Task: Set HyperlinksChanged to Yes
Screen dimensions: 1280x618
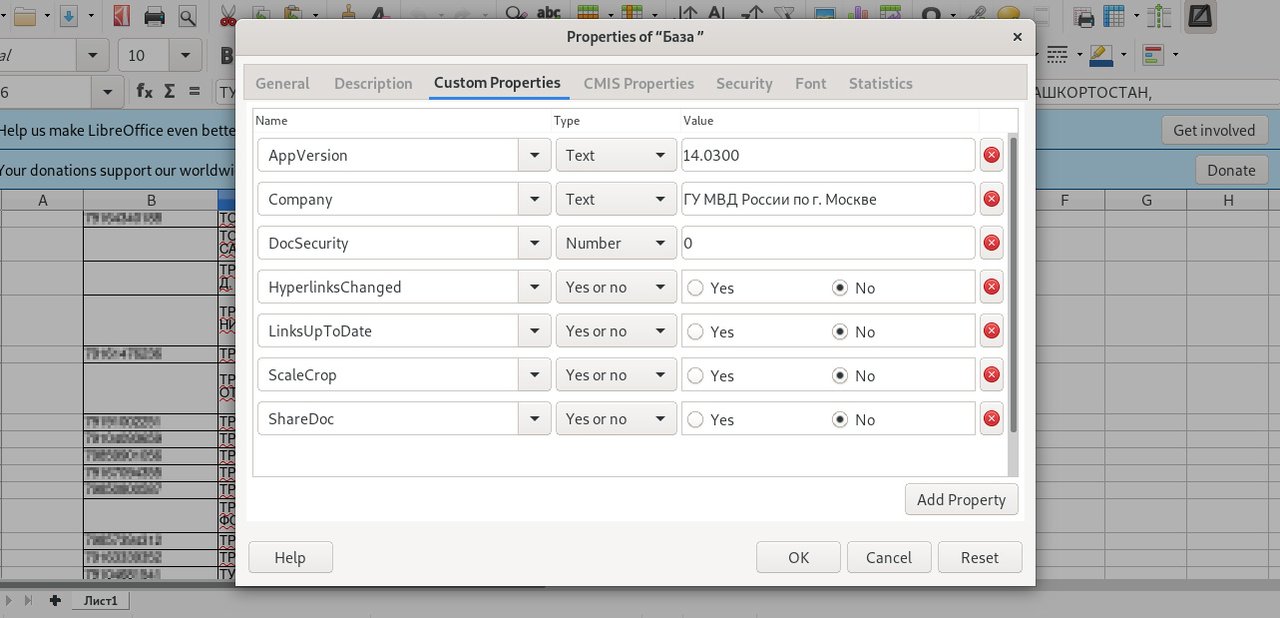Action: pos(696,288)
